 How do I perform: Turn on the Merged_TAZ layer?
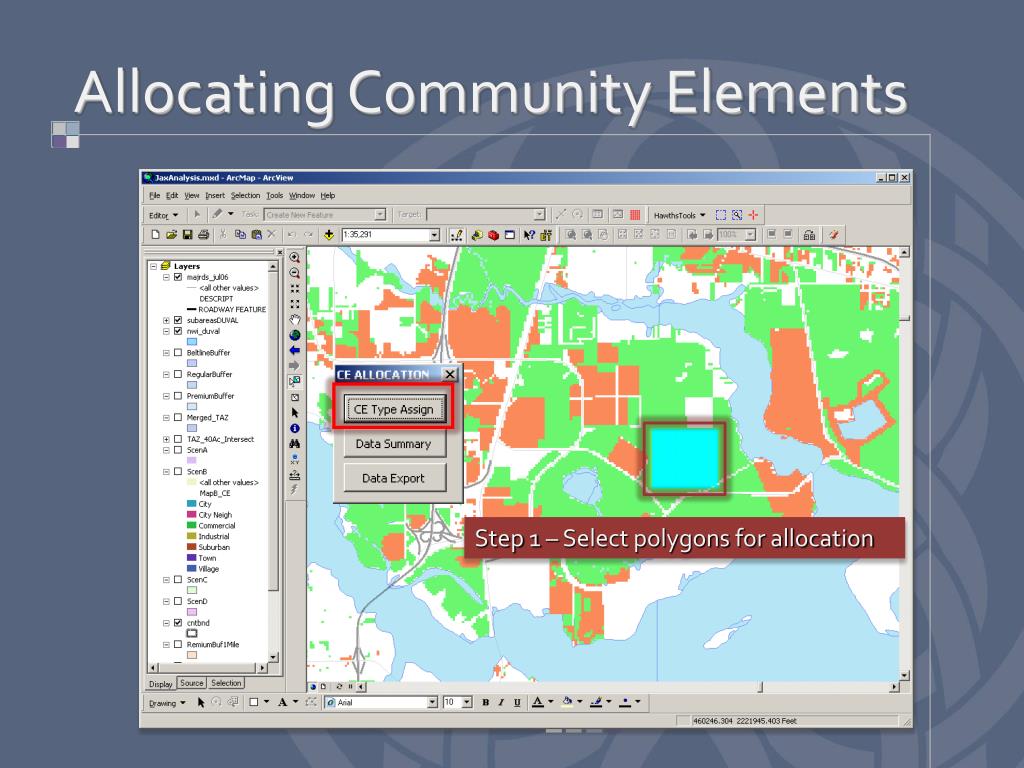178,417
